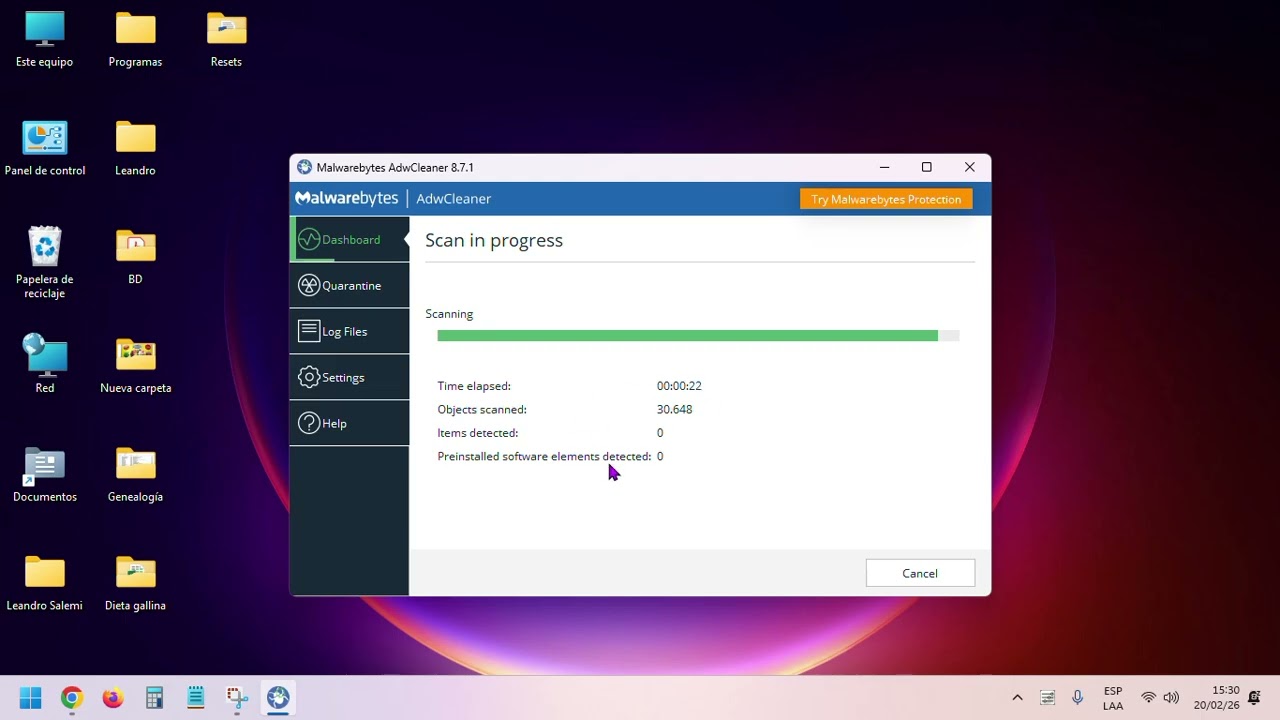Select the Panel de control icon

[x=45, y=149]
